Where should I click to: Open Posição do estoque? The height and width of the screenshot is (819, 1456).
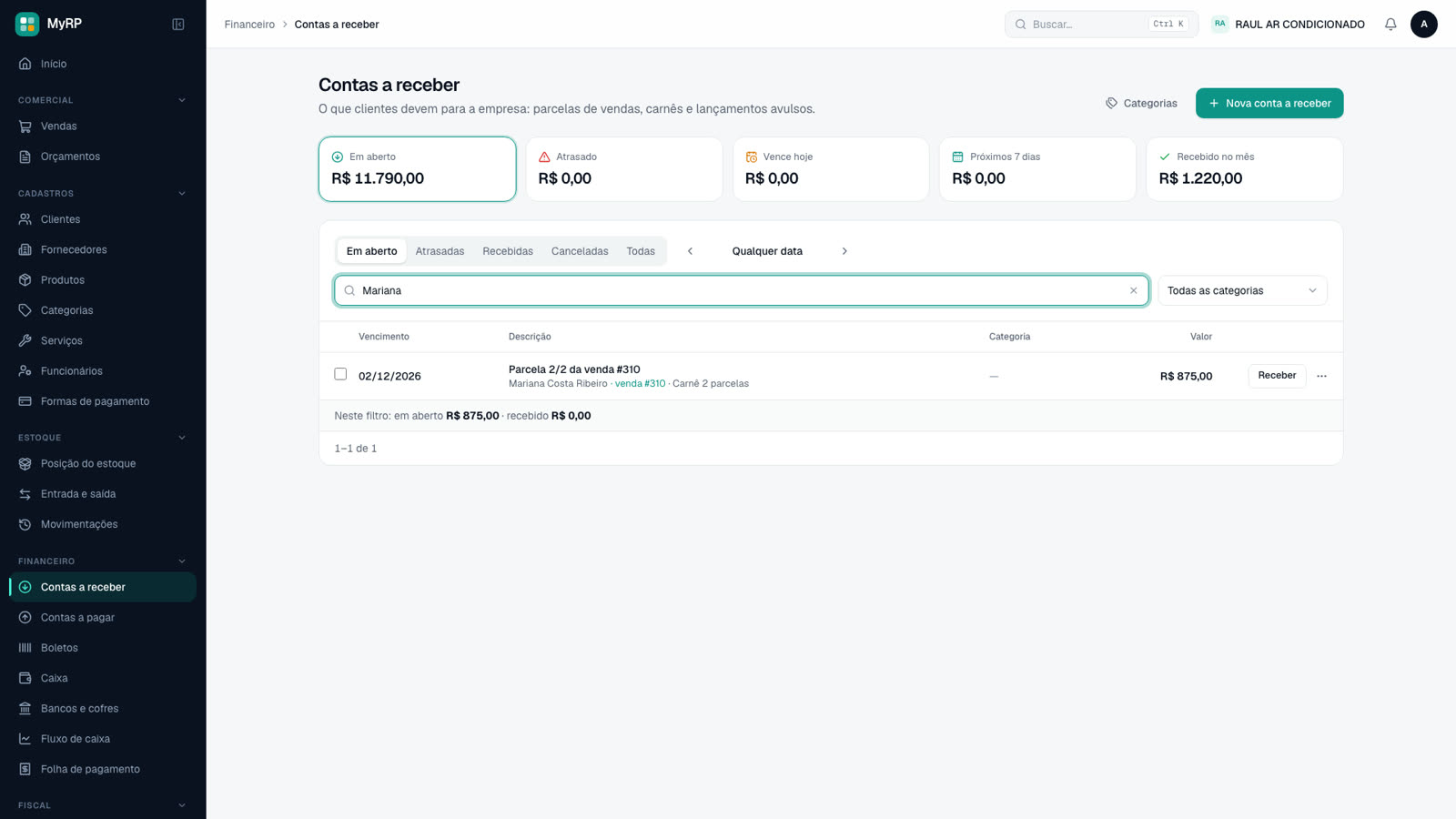coord(103,463)
